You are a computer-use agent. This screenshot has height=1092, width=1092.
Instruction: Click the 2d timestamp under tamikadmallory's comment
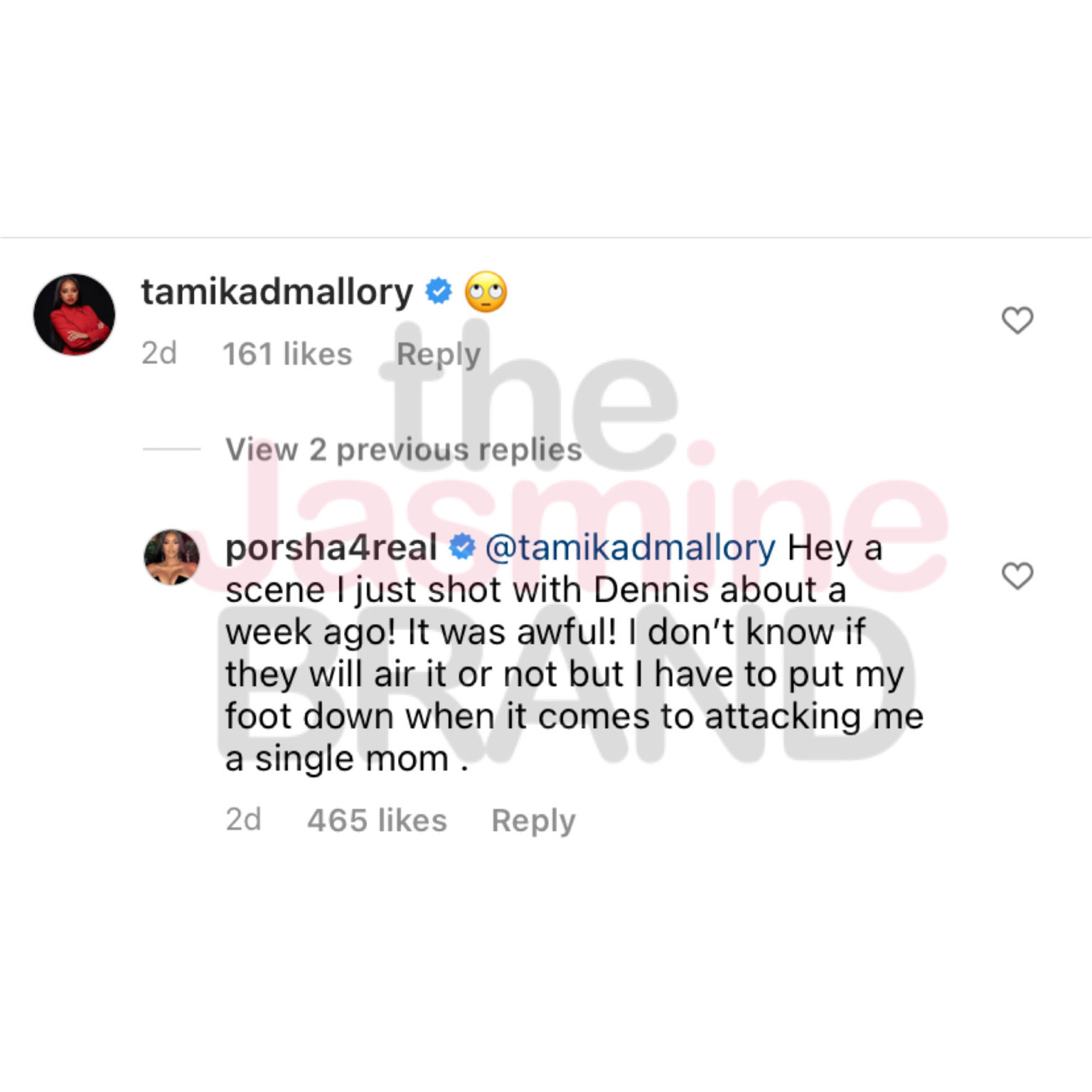tap(159, 353)
